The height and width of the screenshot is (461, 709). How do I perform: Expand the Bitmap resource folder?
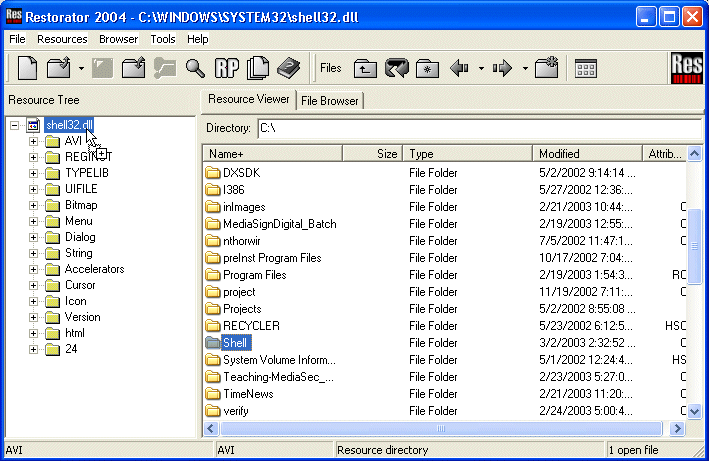33,206
